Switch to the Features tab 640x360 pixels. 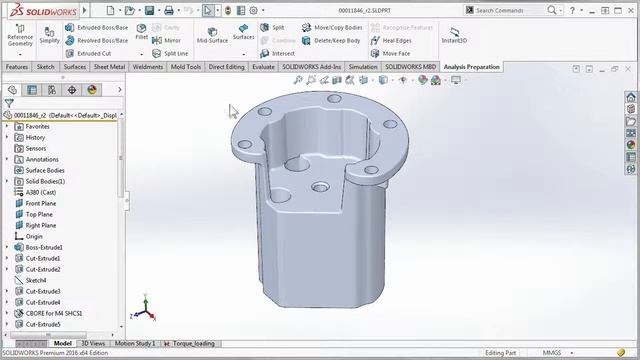click(17, 67)
